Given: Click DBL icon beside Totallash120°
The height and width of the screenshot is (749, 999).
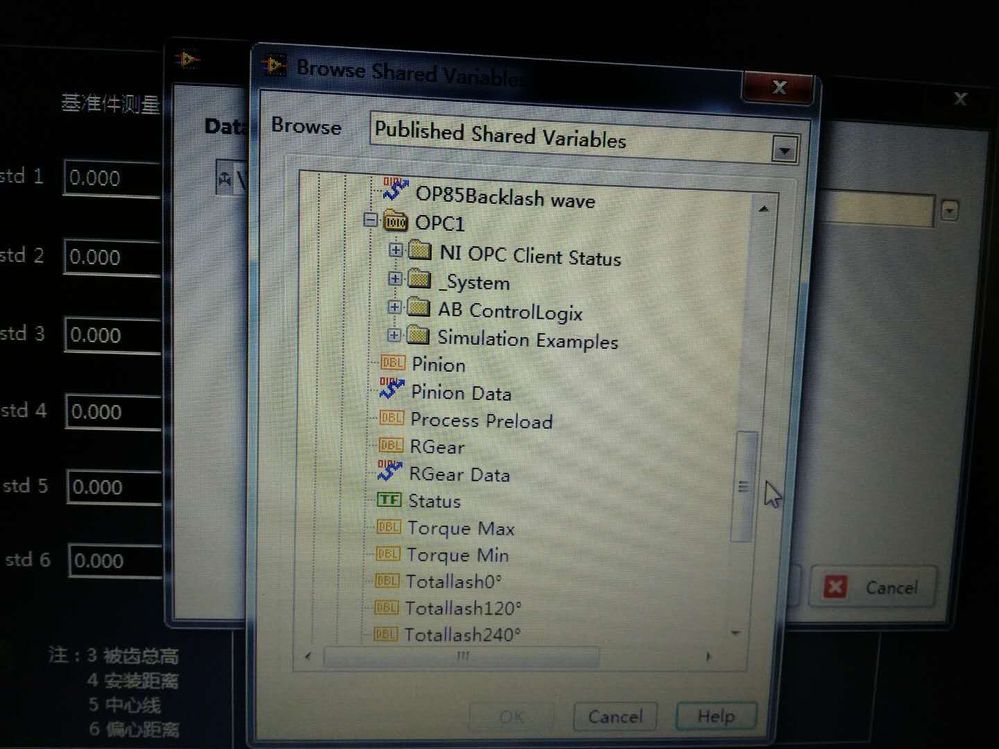Looking at the screenshot, I should pos(387,607).
